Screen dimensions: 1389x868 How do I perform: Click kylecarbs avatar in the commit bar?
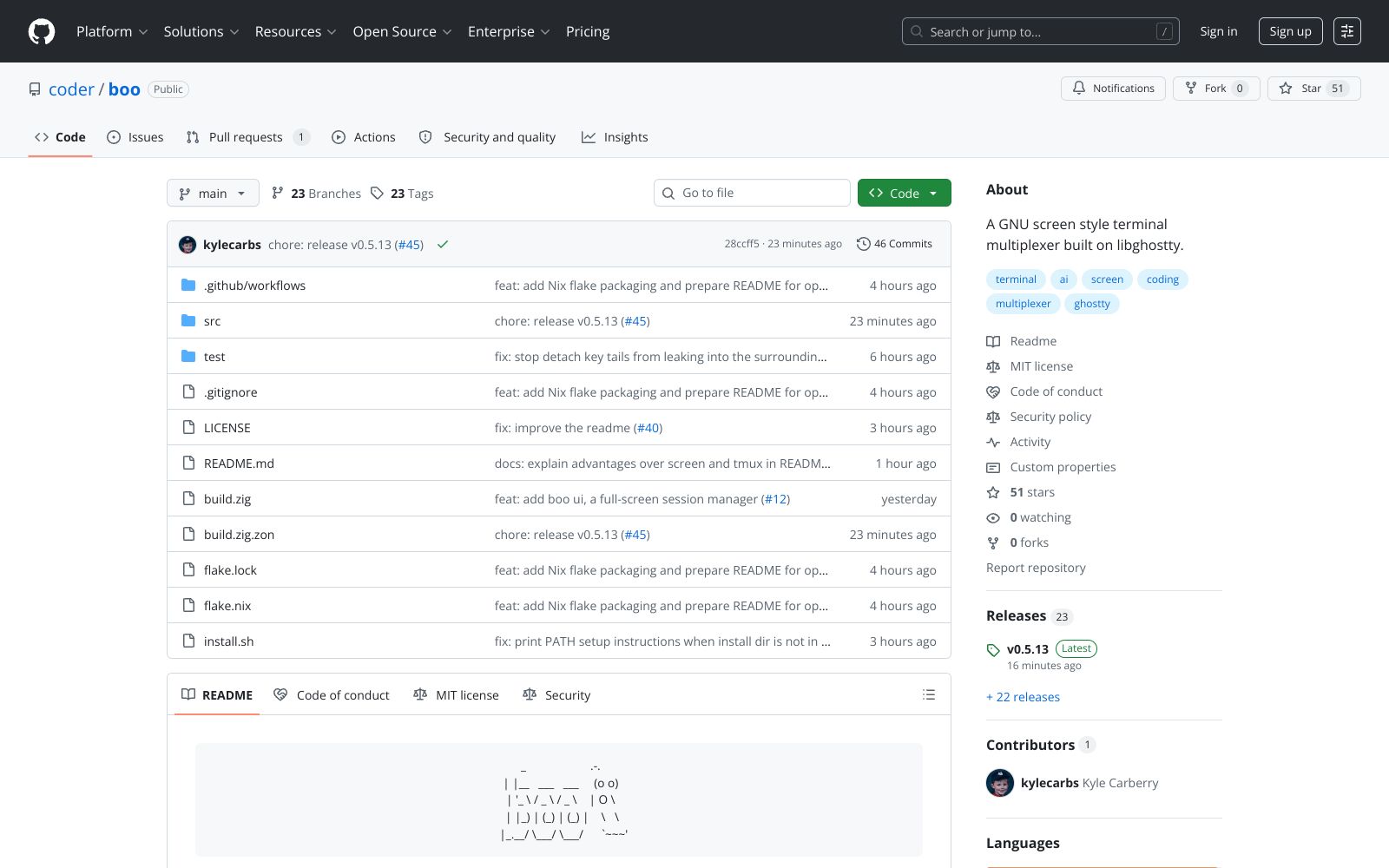click(x=188, y=245)
